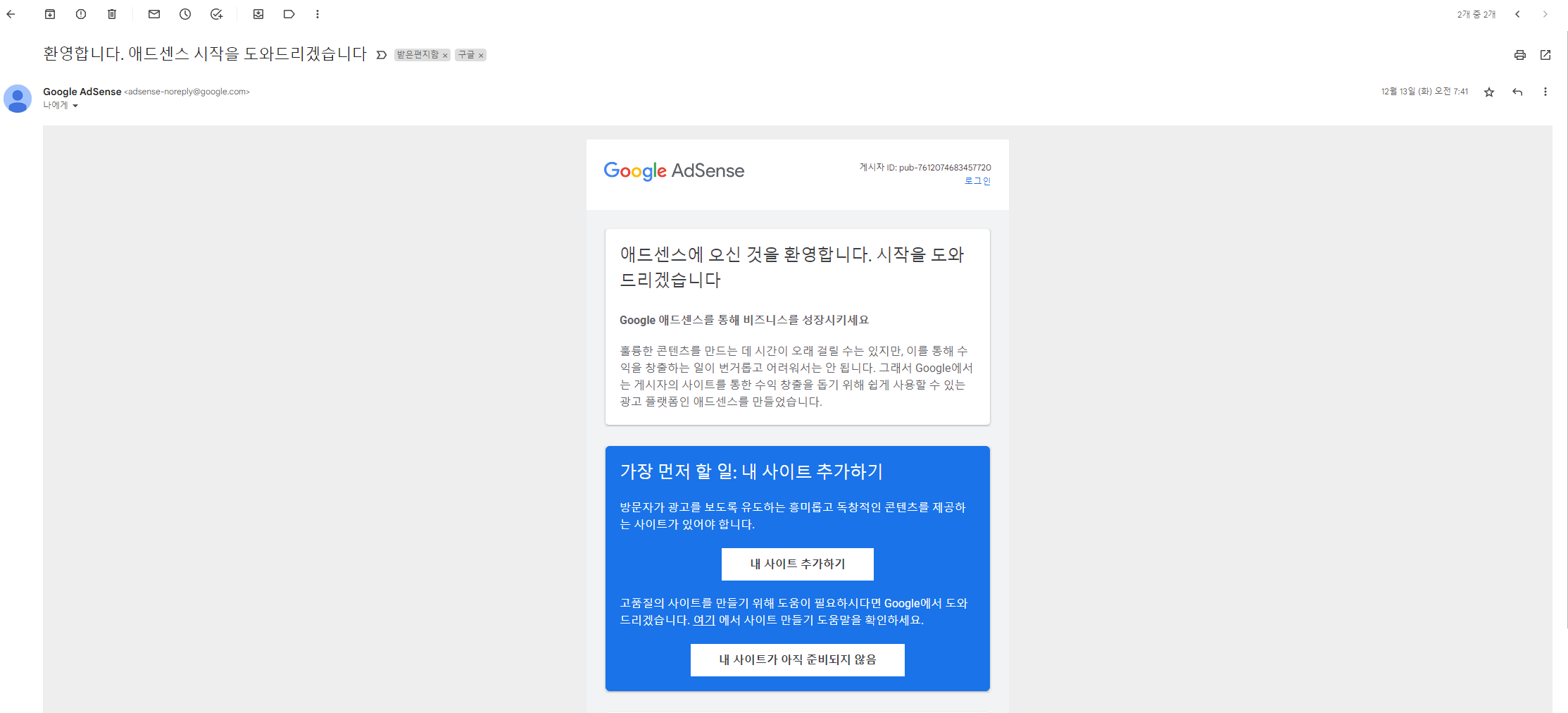Mark the email as unread

coord(154,14)
